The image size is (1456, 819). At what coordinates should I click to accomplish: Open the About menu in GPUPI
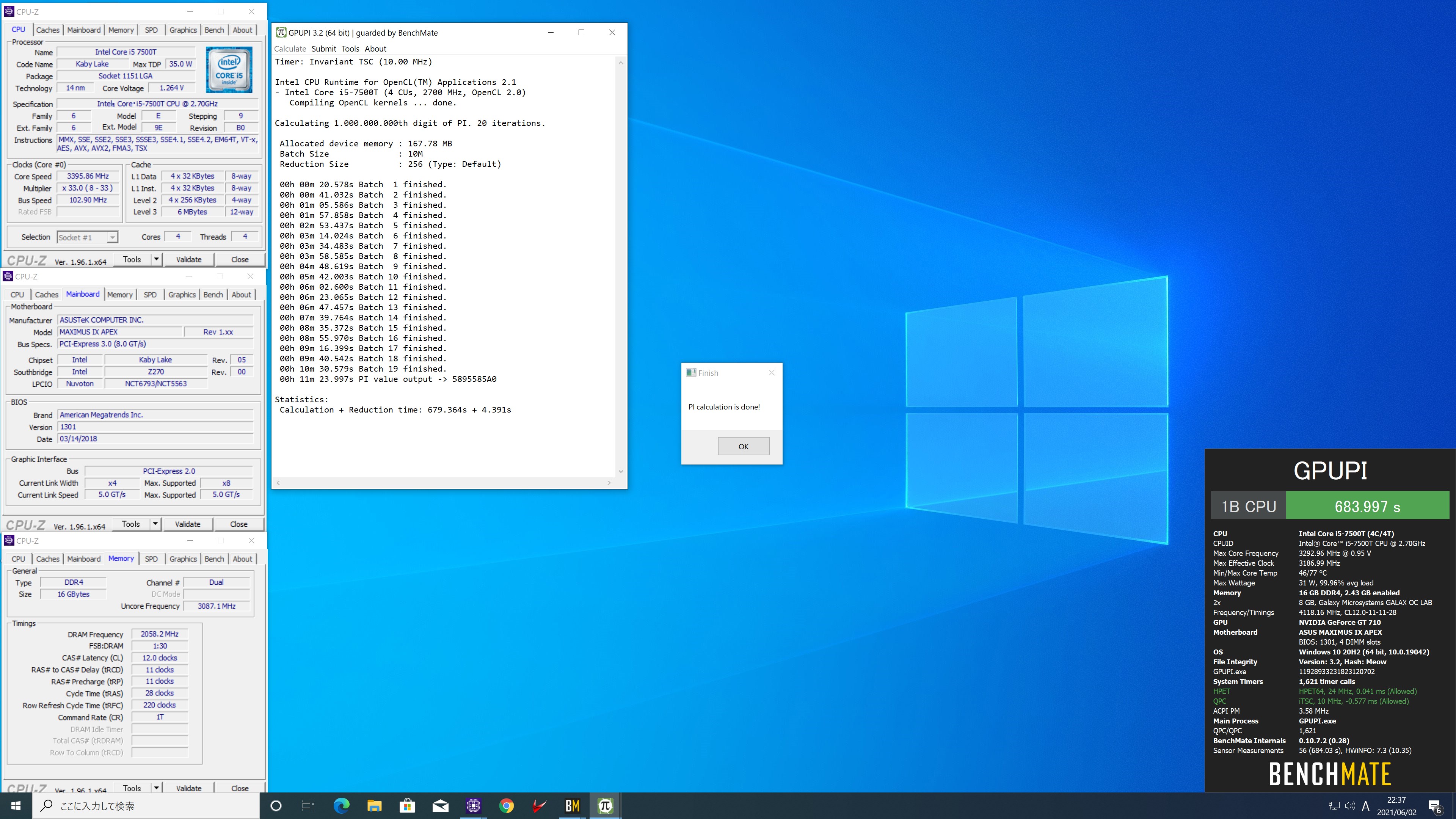[x=375, y=49]
